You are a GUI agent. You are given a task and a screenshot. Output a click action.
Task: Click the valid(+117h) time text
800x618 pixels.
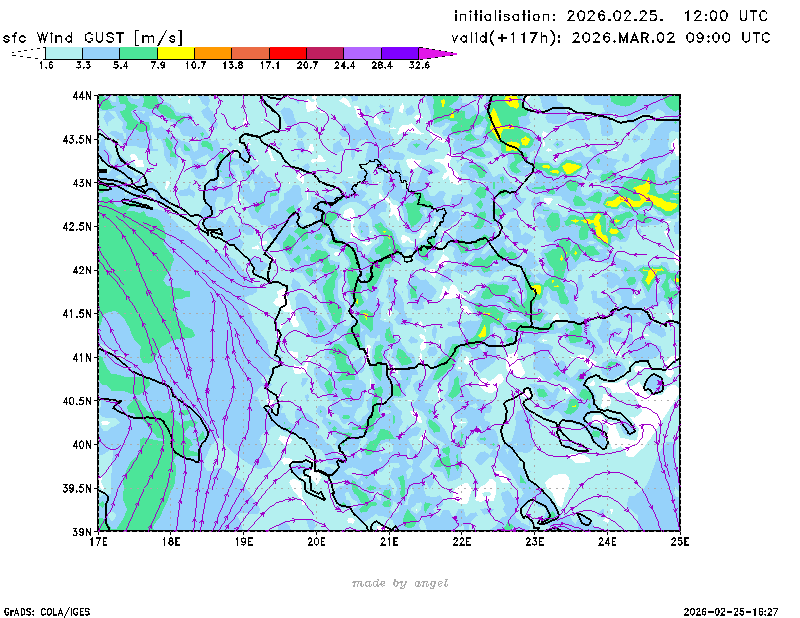(611, 37)
